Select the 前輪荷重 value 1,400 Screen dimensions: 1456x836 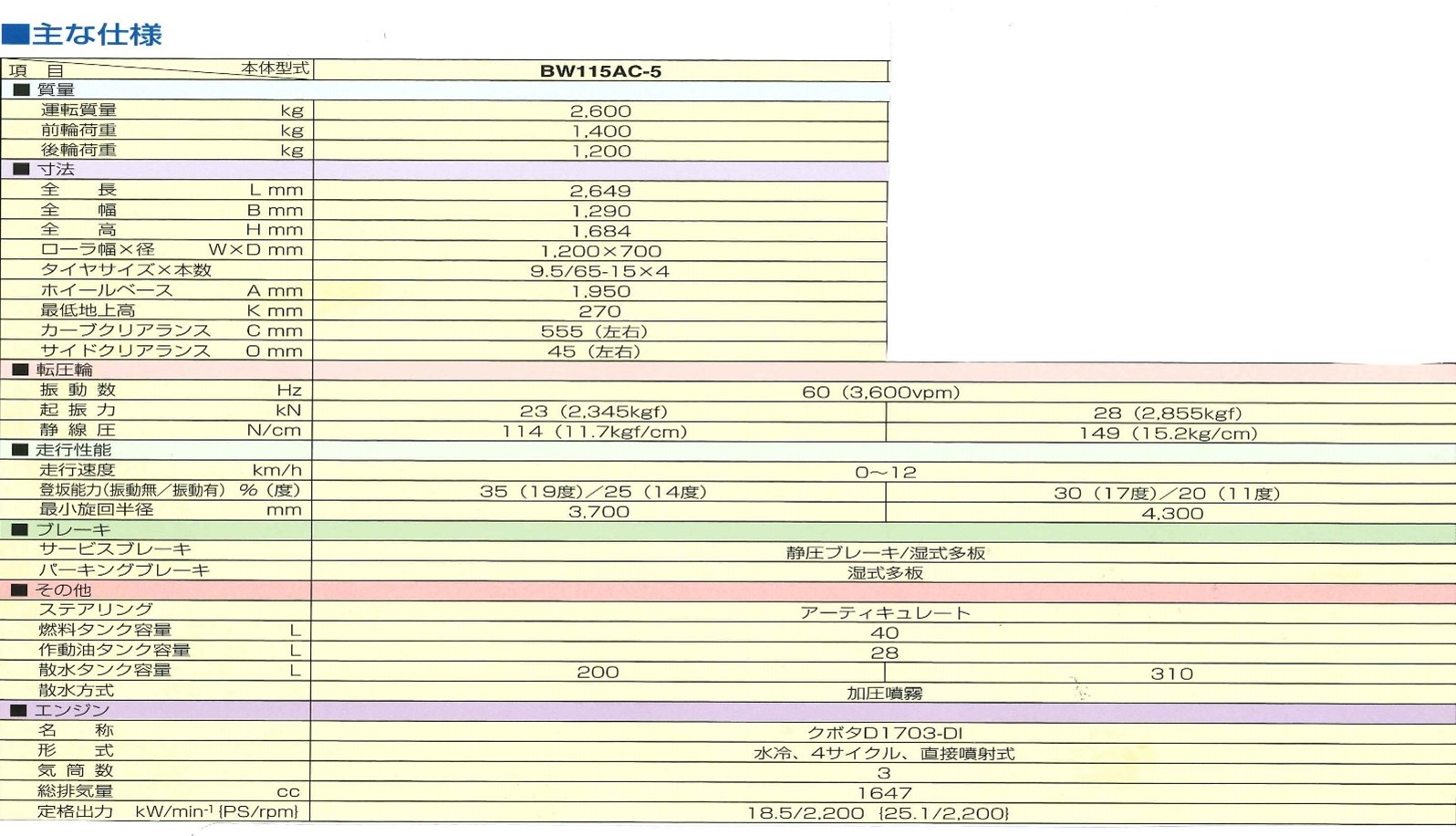(x=600, y=131)
